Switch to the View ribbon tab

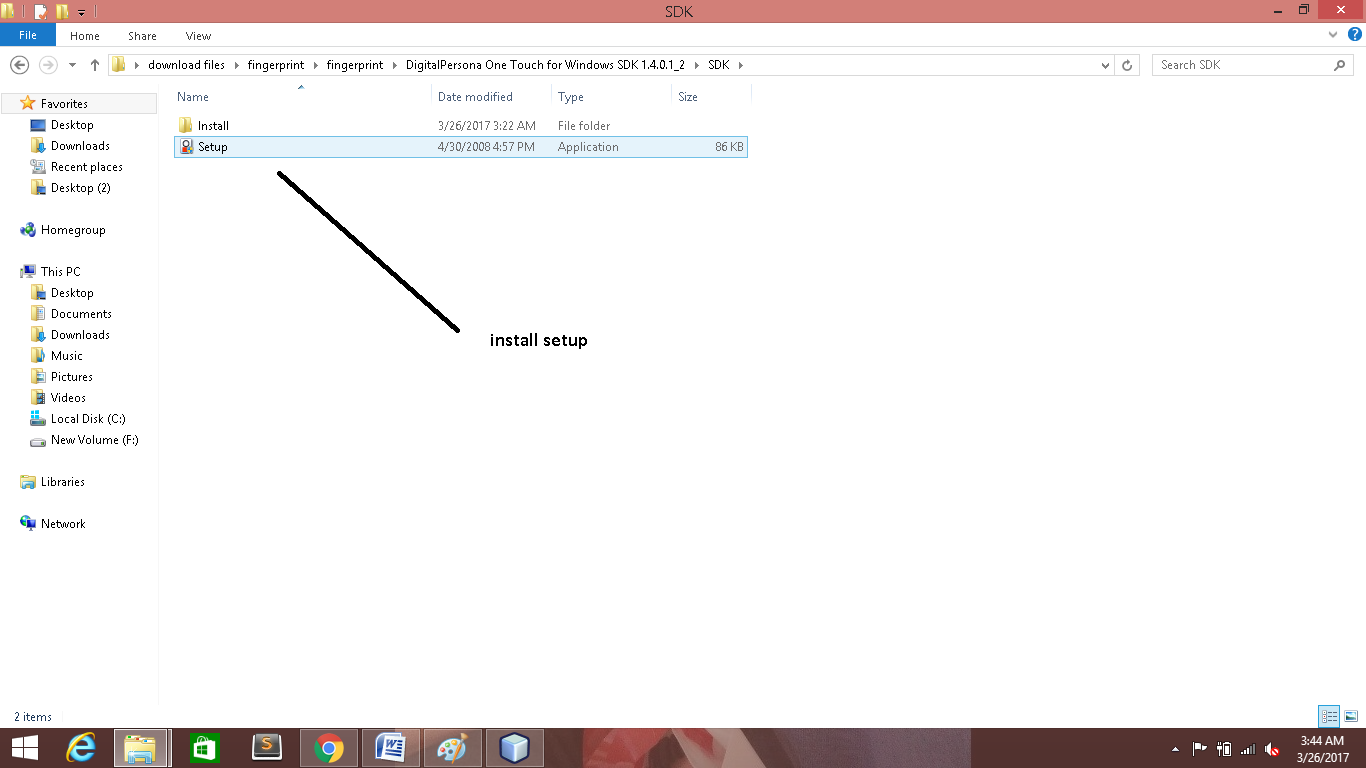[x=198, y=36]
